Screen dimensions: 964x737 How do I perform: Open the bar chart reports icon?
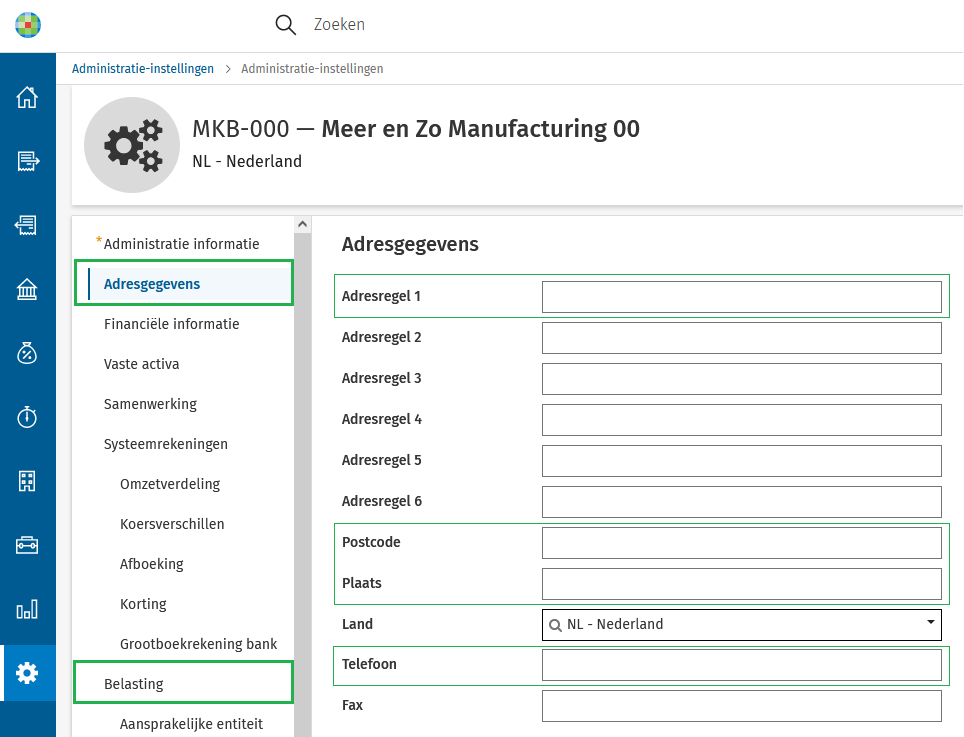(27, 609)
